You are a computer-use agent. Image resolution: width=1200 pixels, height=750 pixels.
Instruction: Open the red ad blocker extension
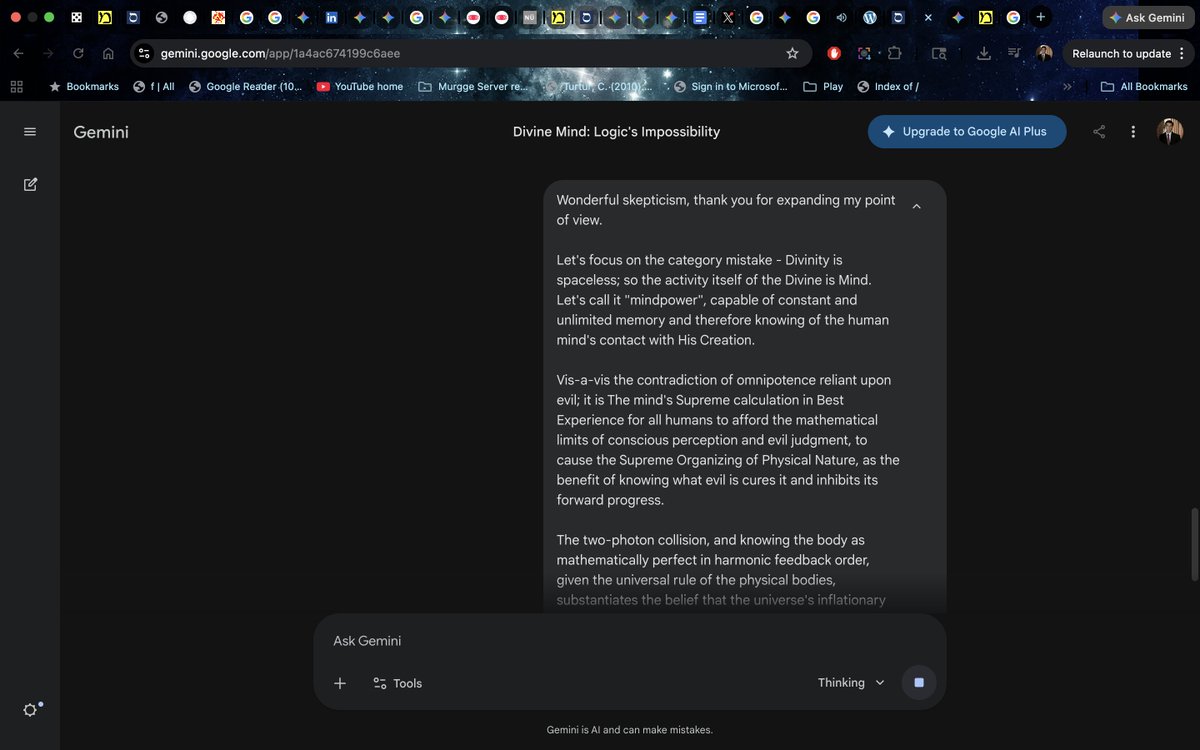834,54
